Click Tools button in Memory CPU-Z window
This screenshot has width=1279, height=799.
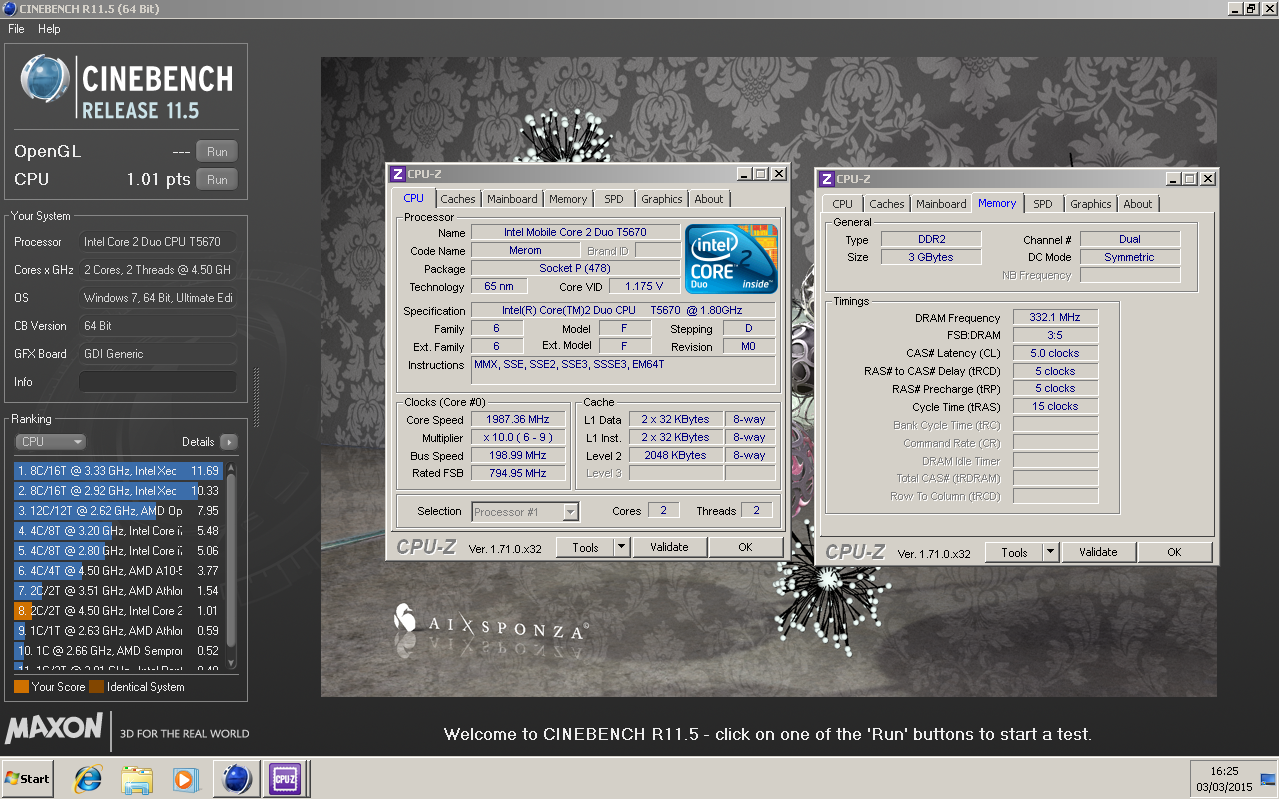[1014, 552]
